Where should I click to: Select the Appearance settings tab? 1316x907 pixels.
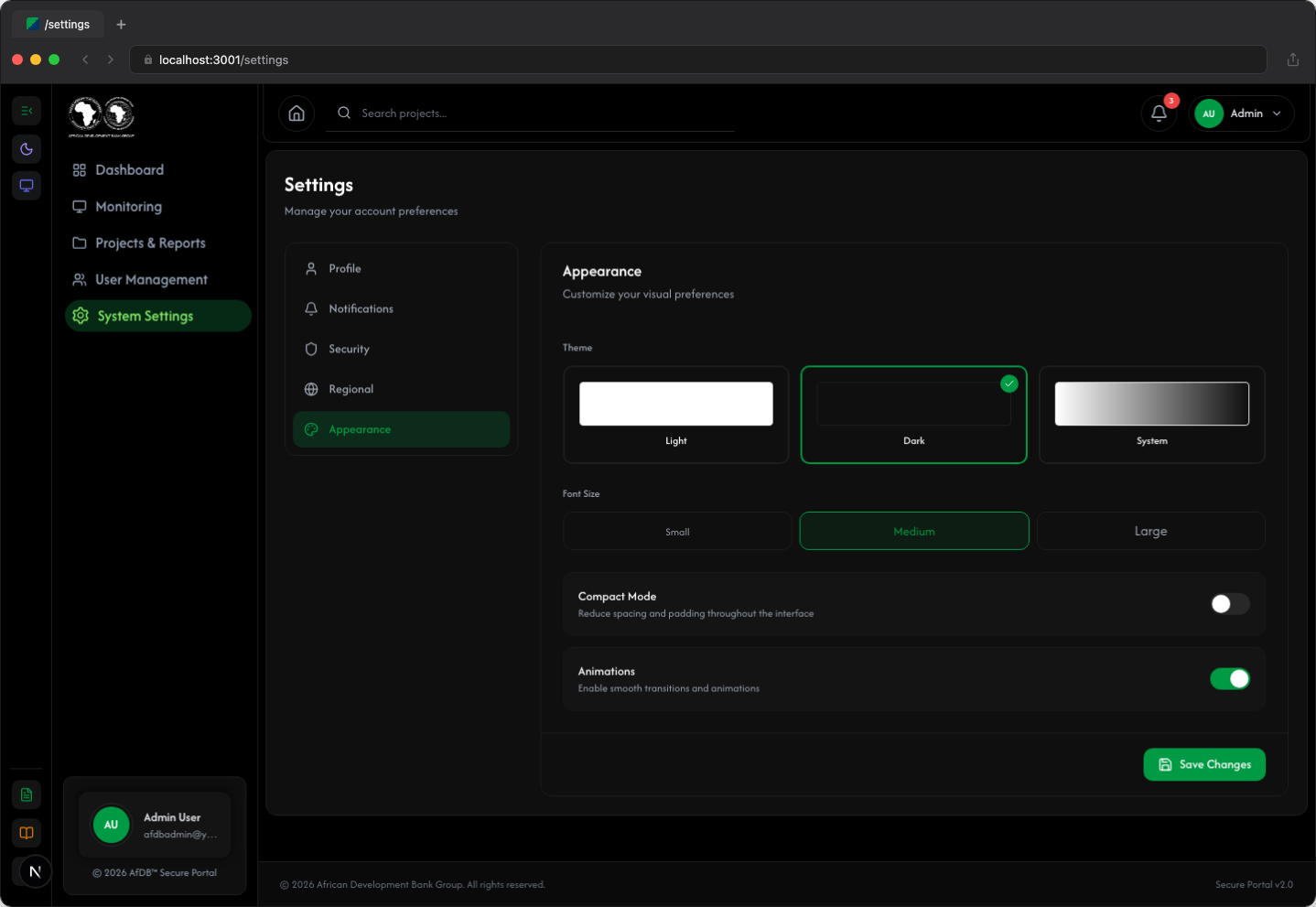pyautogui.click(x=401, y=429)
